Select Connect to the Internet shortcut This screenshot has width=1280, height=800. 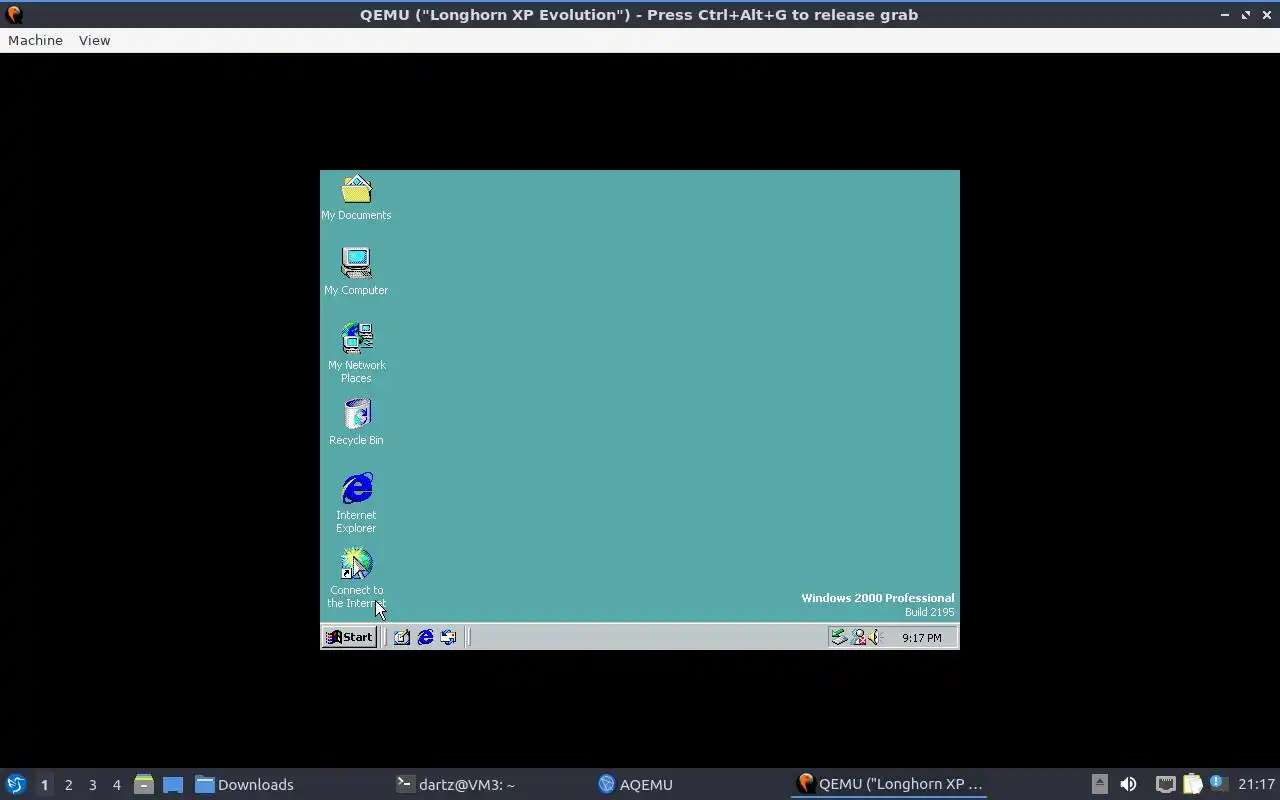click(356, 578)
